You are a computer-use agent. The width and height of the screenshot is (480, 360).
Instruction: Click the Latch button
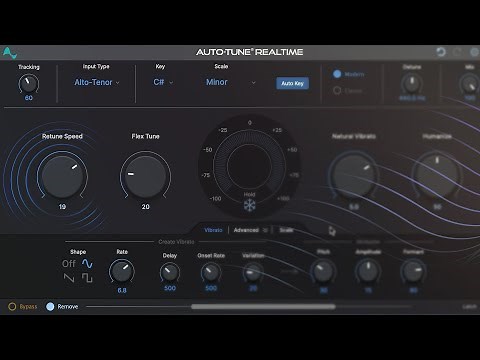pos(470,306)
